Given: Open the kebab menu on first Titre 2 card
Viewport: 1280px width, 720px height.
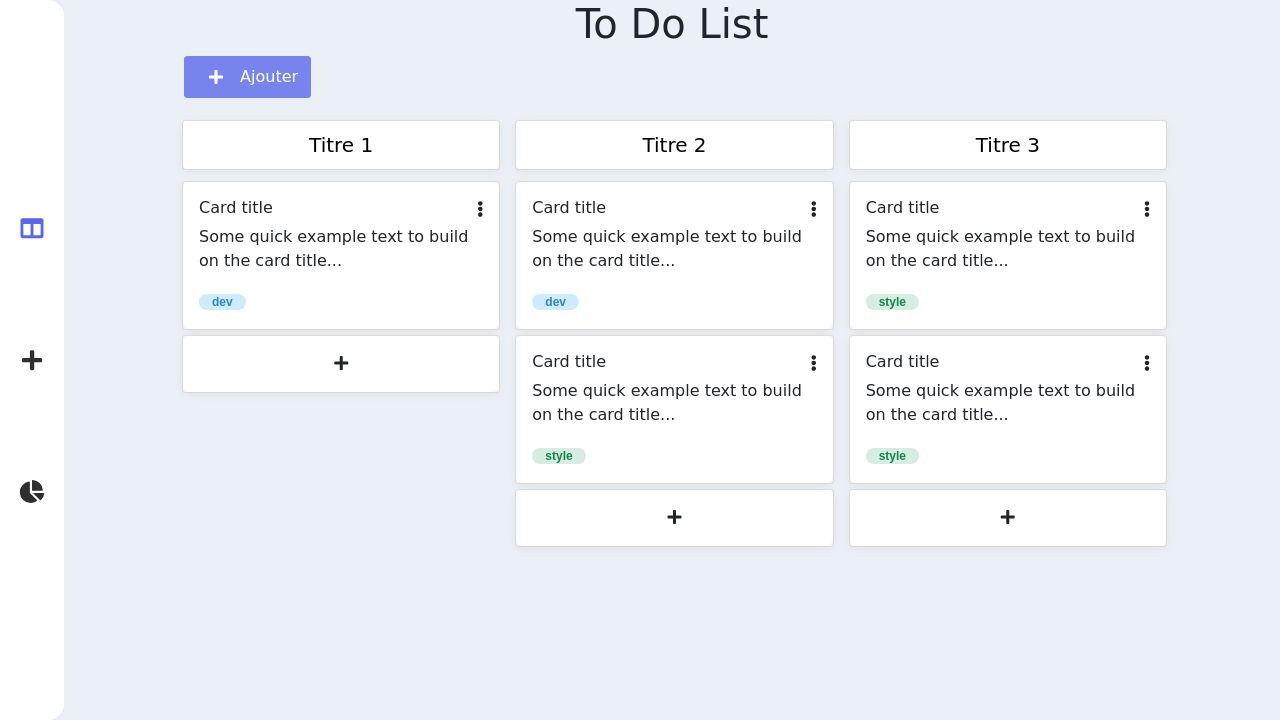Looking at the screenshot, I should click(x=813, y=209).
